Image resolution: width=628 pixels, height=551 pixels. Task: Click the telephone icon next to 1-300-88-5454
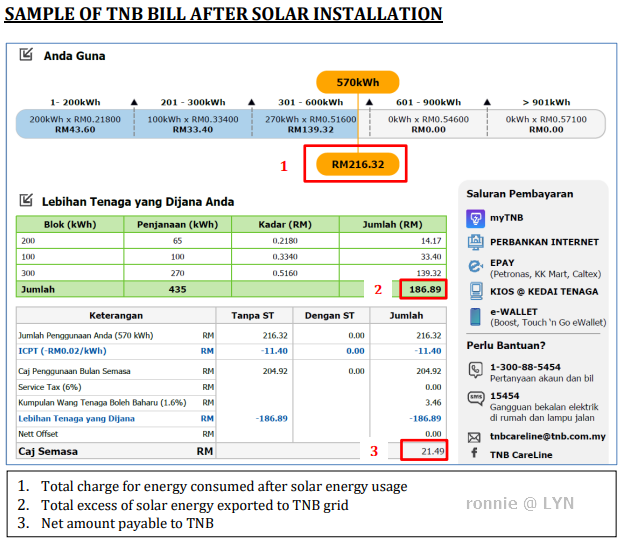point(475,370)
